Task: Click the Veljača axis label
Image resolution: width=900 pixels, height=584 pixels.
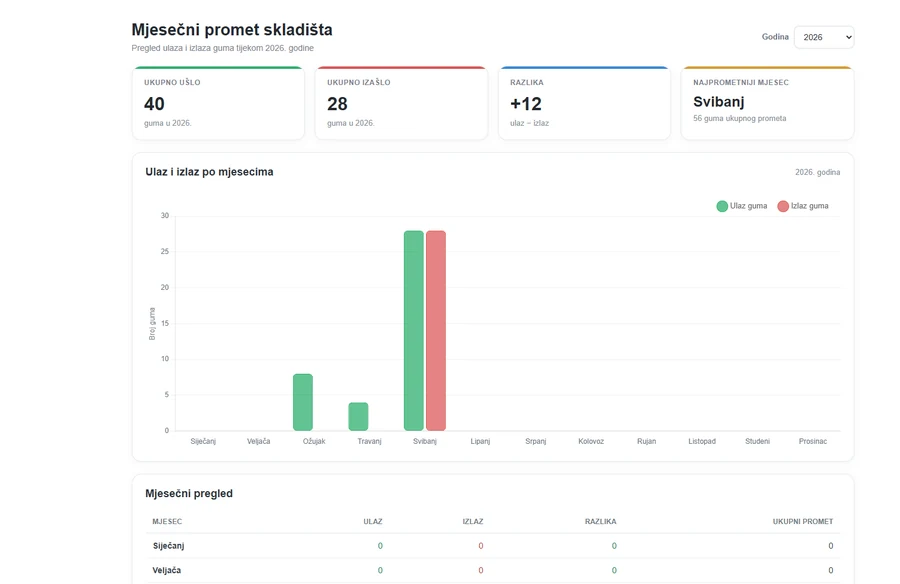Action: pyautogui.click(x=258, y=441)
